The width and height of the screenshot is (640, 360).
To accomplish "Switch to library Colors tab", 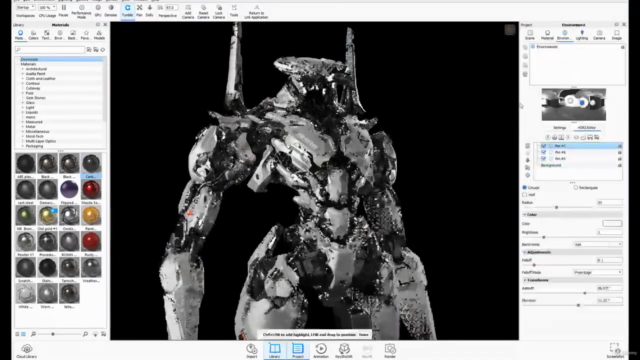I will click(33, 35).
